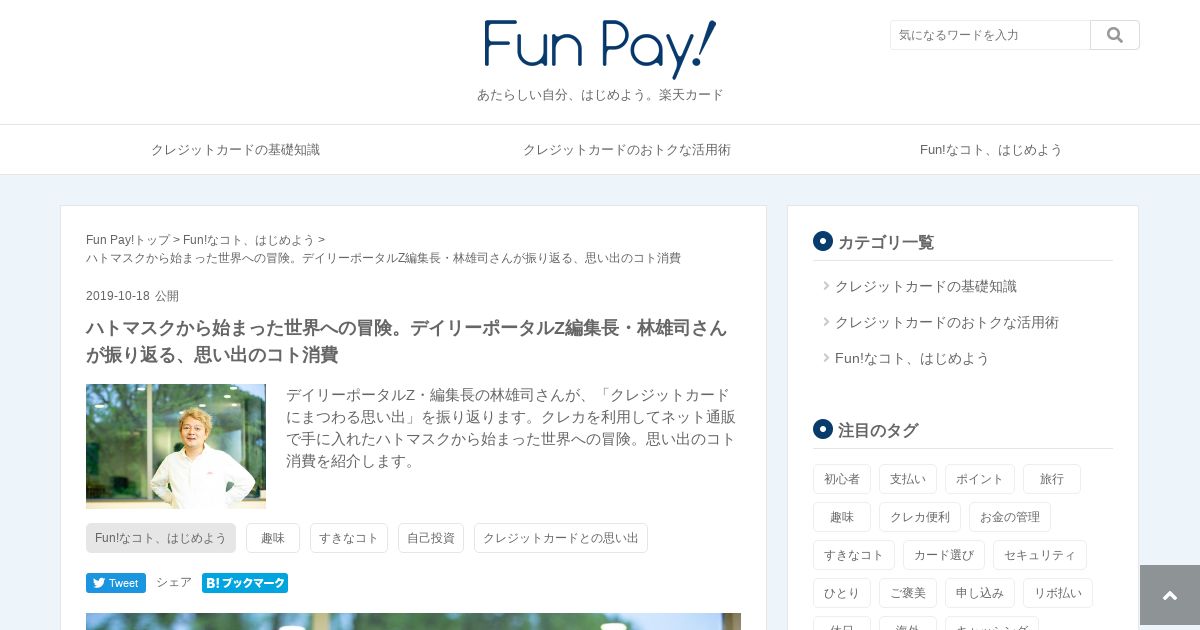Screen dimensions: 1200x630
Task: Click the カテゴリ一覧 heading
Action: [886, 242]
